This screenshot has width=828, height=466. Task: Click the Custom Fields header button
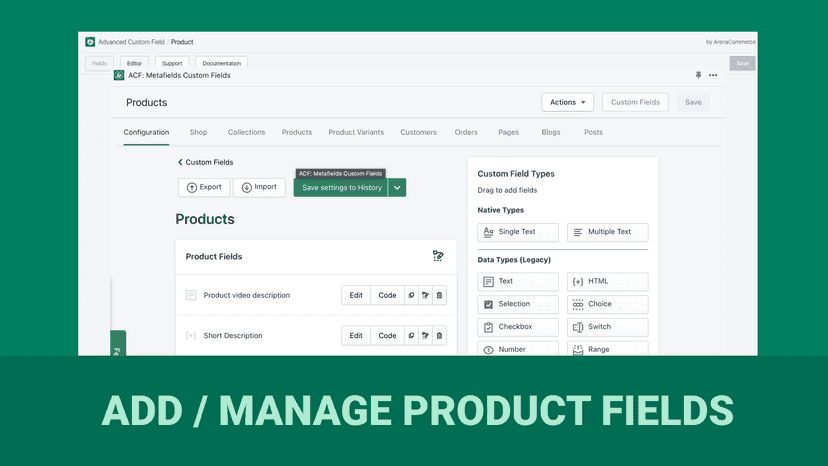point(635,102)
